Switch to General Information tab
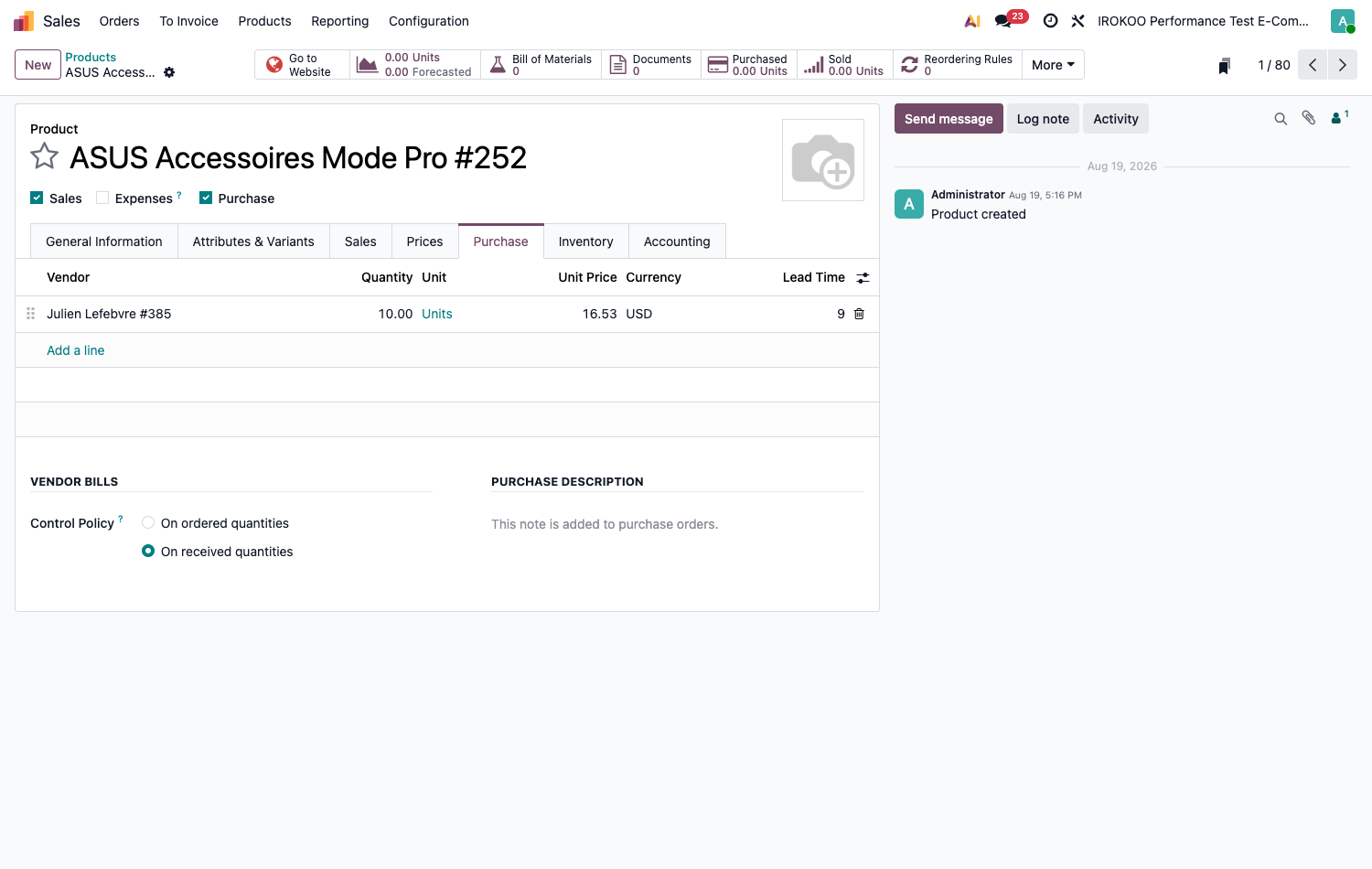 (104, 241)
